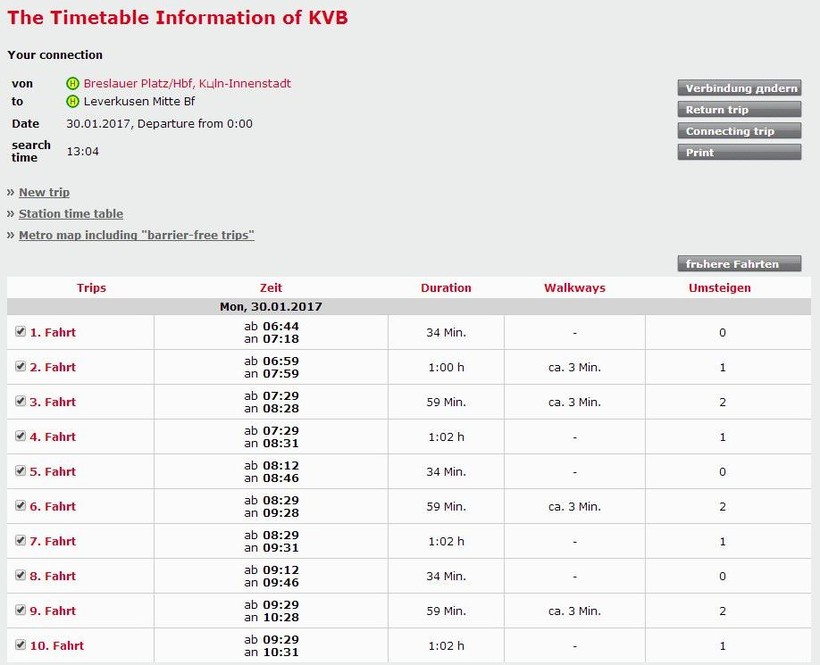Click the Verbindung ändern button
The width and height of the screenshot is (820, 665).
click(x=739, y=88)
